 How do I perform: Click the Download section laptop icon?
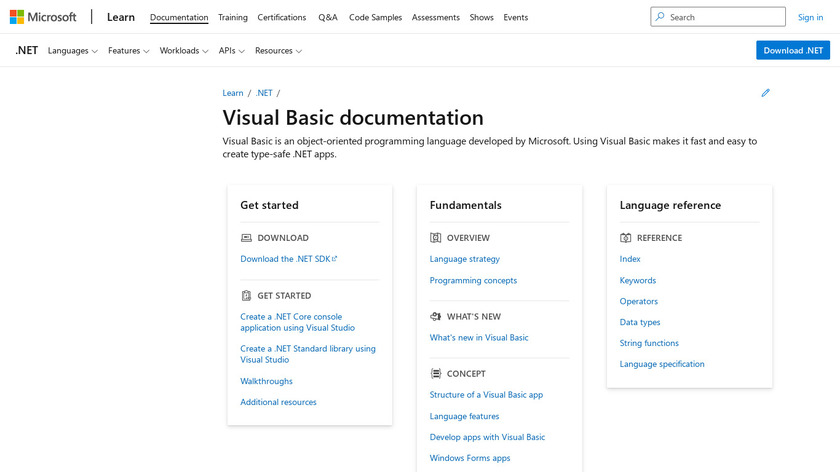pyautogui.click(x=246, y=238)
